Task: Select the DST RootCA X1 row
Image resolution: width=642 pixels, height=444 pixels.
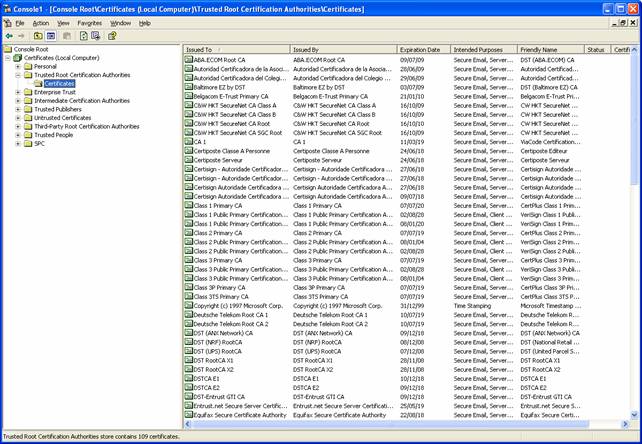Action: click(x=407, y=360)
